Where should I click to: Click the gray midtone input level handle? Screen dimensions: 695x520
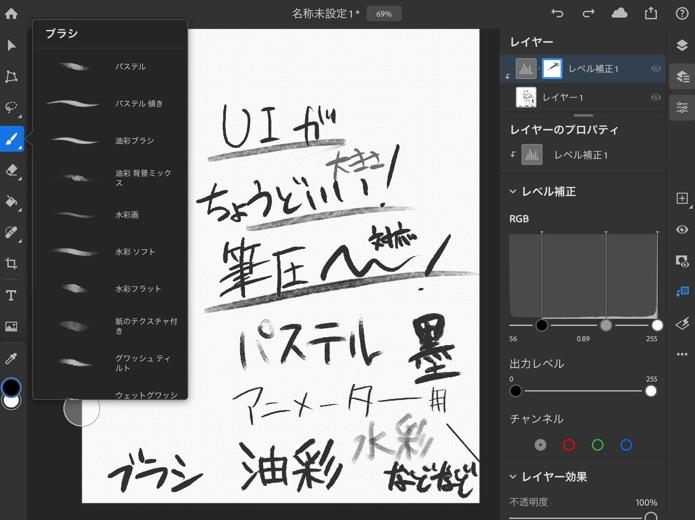605,325
